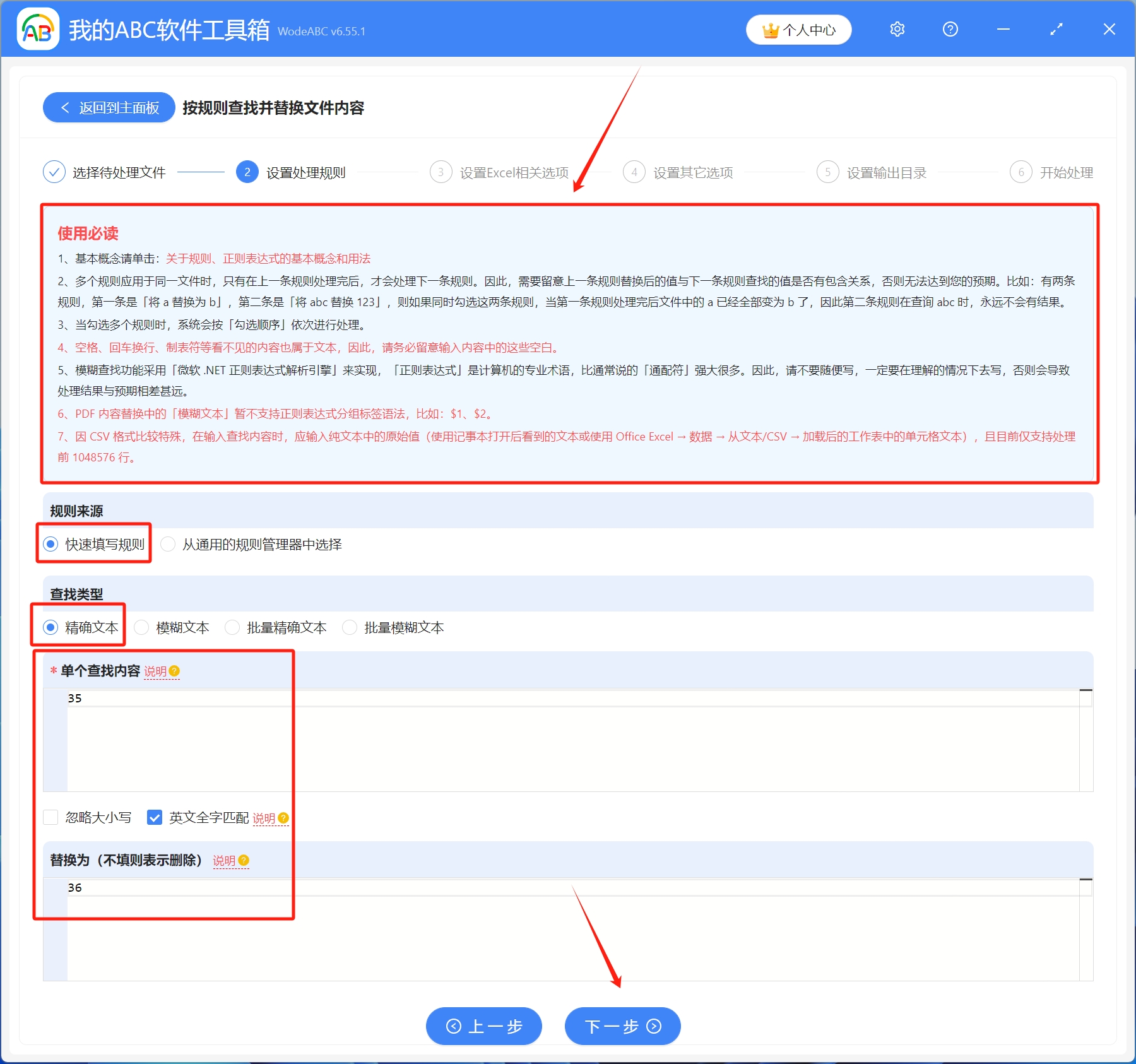This screenshot has height=1064, width=1136.
Task: Choose 模糊文本 as the search type
Action: [x=141, y=627]
